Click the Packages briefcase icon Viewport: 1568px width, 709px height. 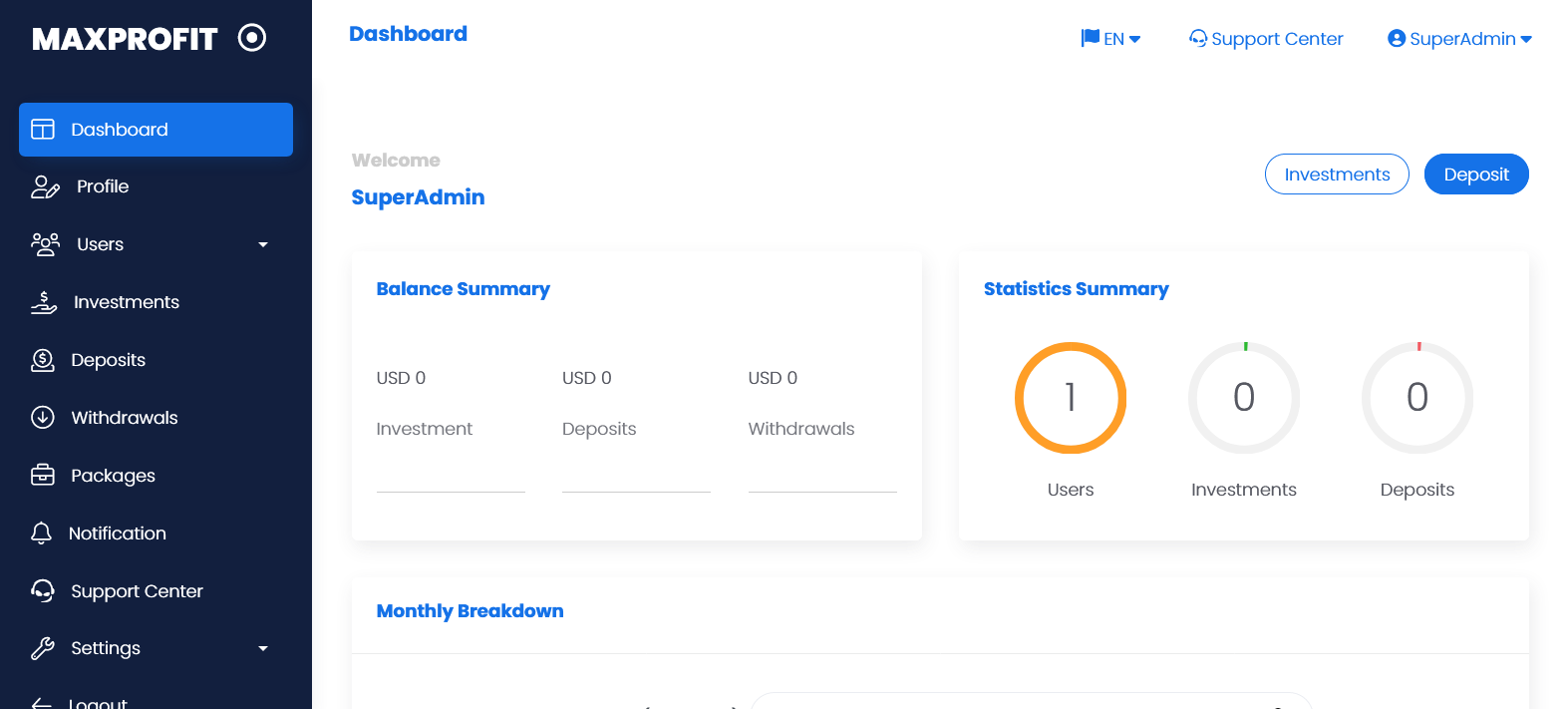43,476
